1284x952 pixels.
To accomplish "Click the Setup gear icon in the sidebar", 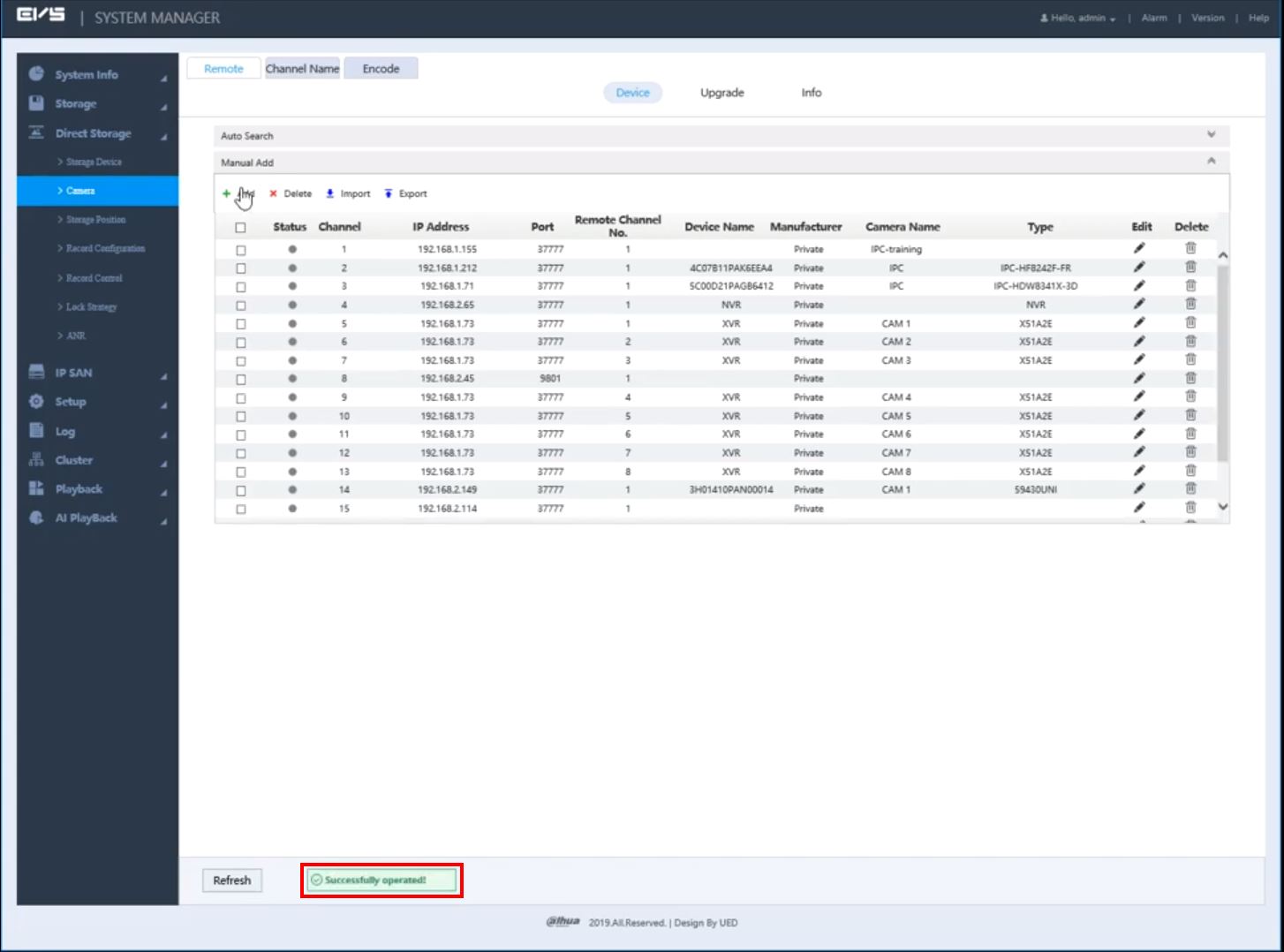I will click(x=36, y=402).
